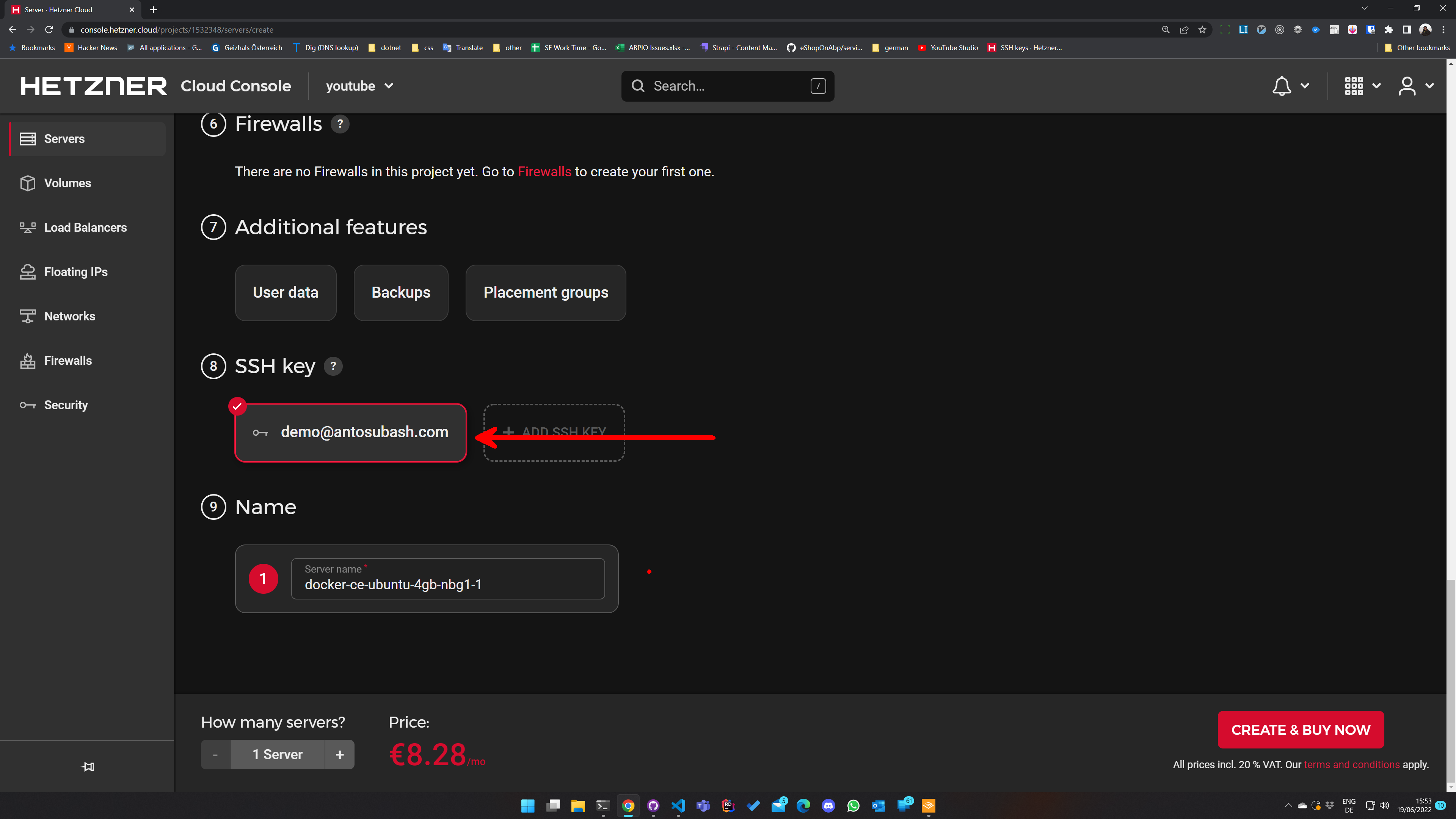Screen dimensions: 1456x819
Task: Go to Load Balancers in sidebar
Action: 85,227
